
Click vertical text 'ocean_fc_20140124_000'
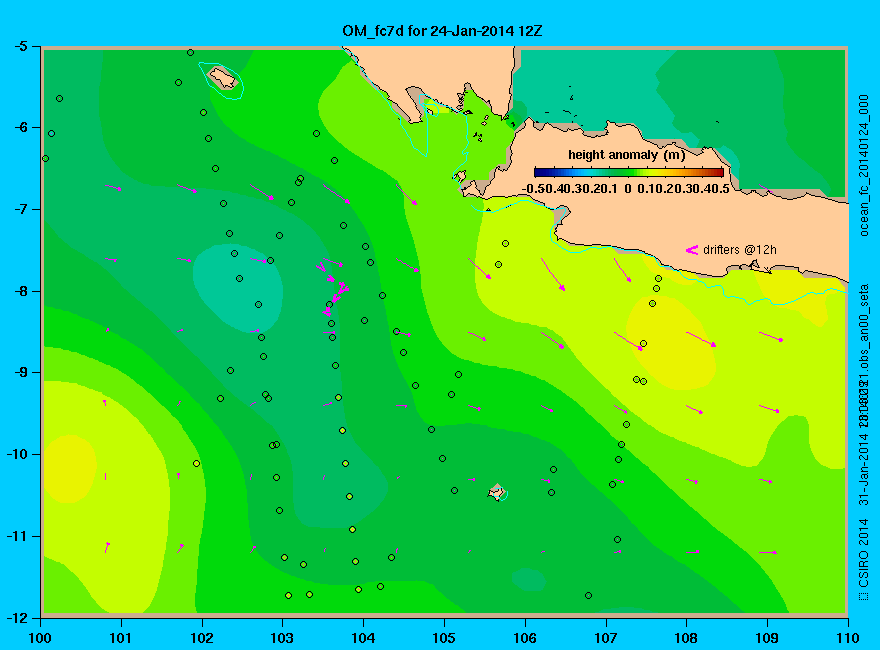(864, 166)
